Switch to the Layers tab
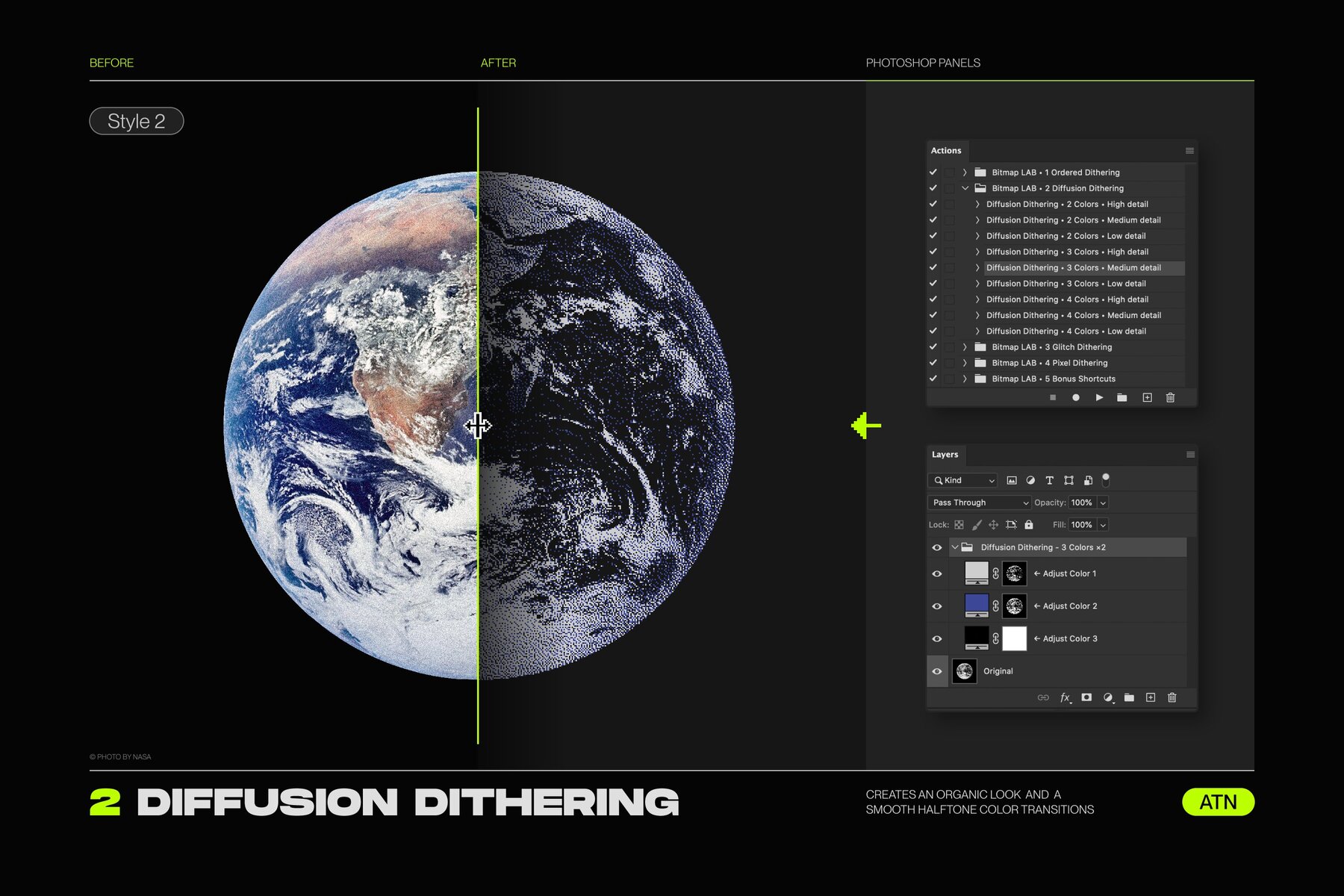Image resolution: width=1344 pixels, height=896 pixels. [945, 454]
